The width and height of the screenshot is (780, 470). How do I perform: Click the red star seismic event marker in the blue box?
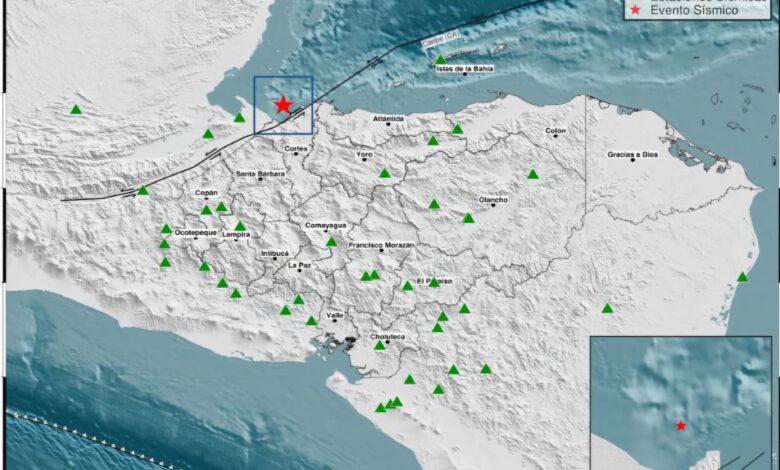coord(283,104)
